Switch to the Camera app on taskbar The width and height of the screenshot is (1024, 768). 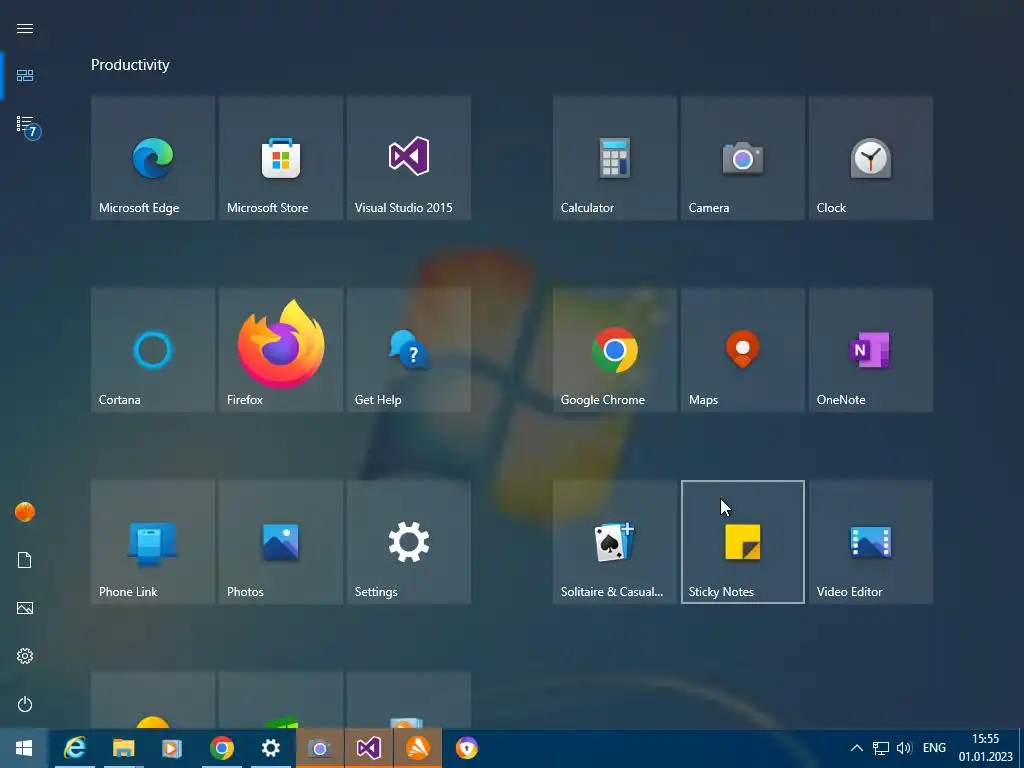[x=319, y=748]
